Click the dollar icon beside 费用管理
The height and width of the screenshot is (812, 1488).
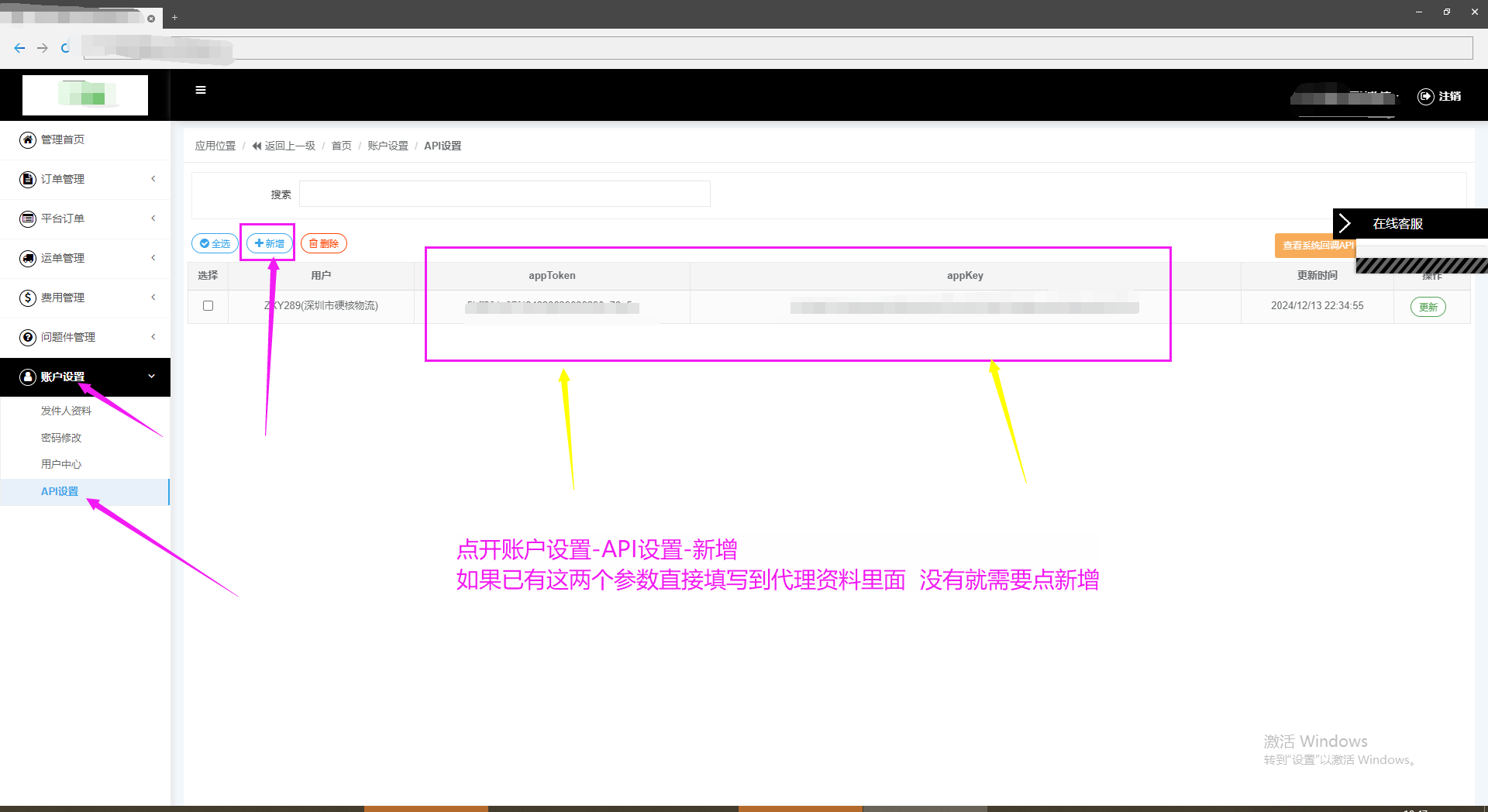[28, 298]
